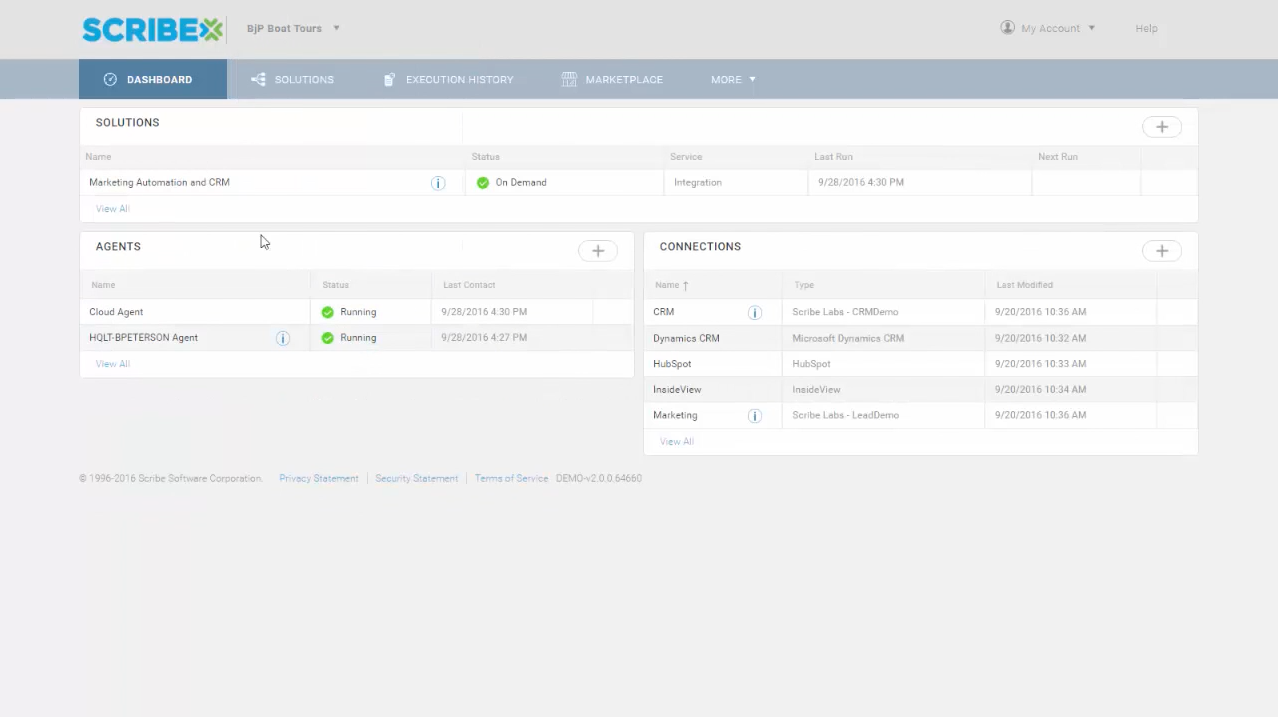1278x717 pixels.
Task: Open the BjP Boat Tours organization dropdown
Action: [x=293, y=28]
